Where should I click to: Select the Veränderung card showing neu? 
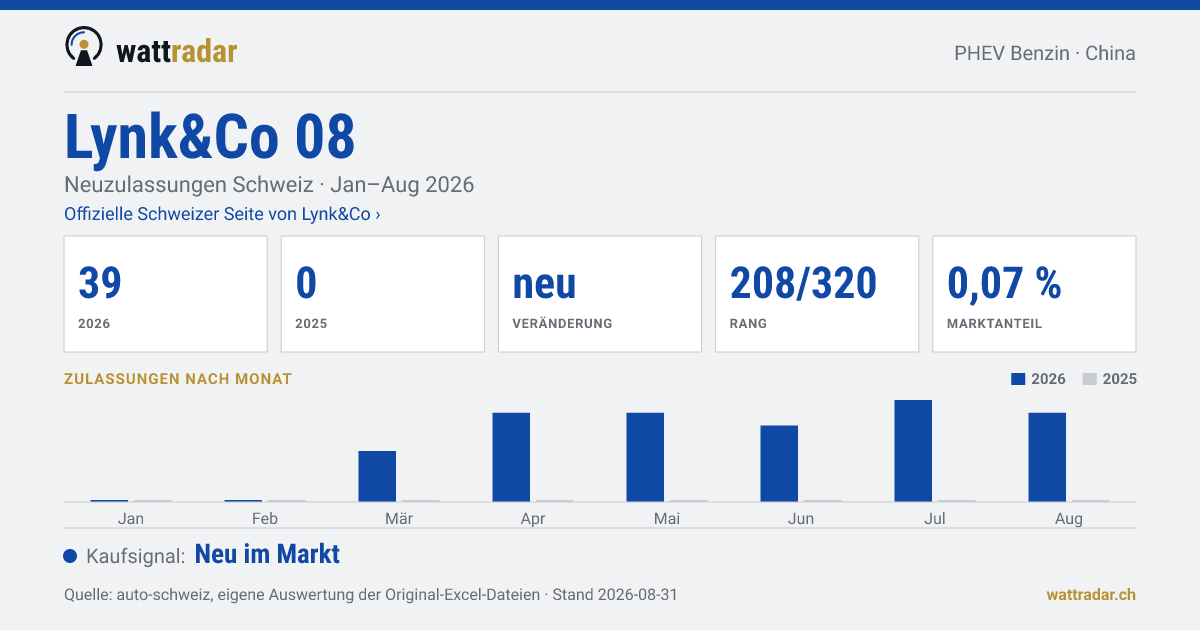600,294
